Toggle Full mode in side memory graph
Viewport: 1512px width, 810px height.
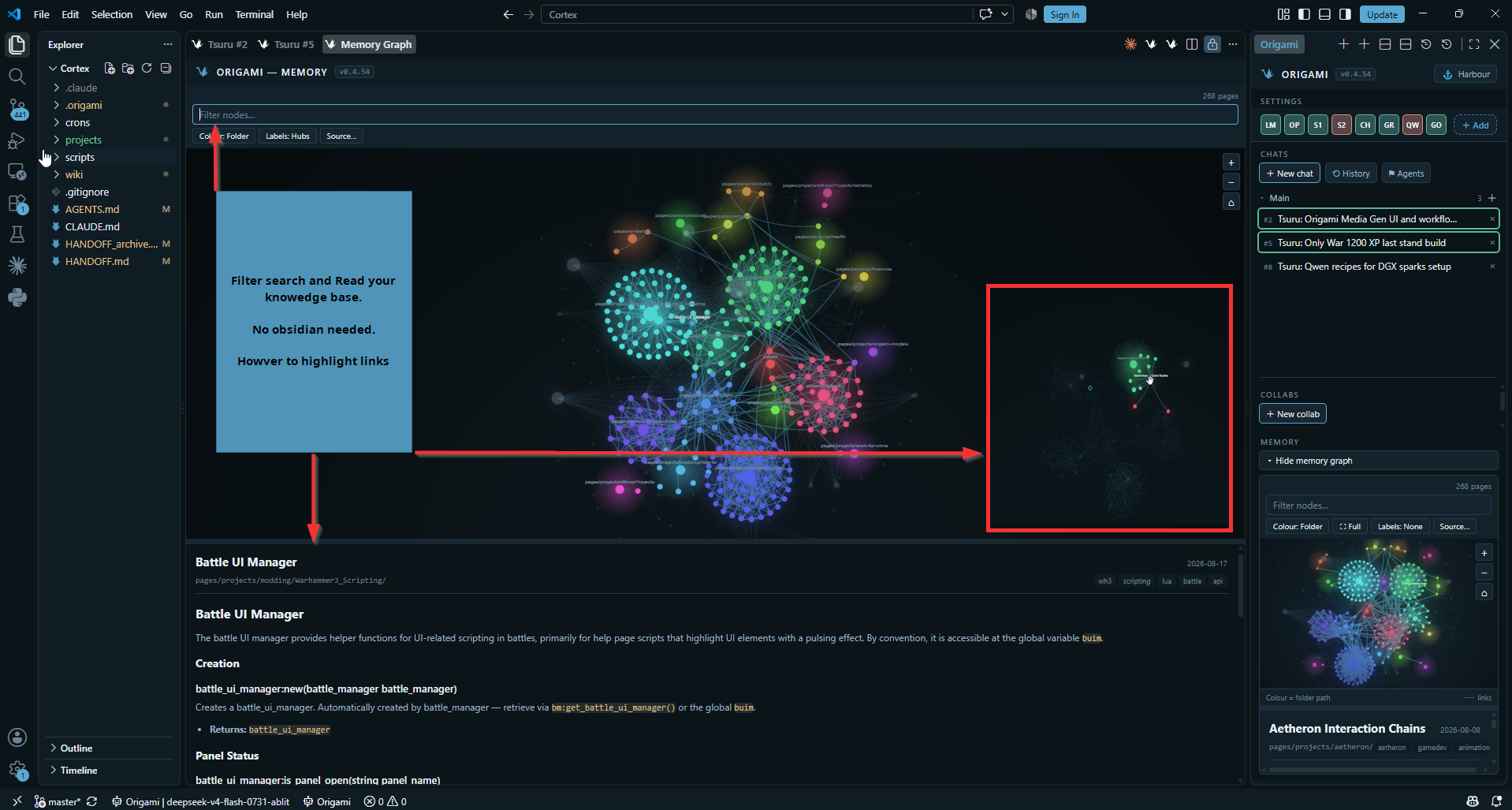(x=1350, y=526)
